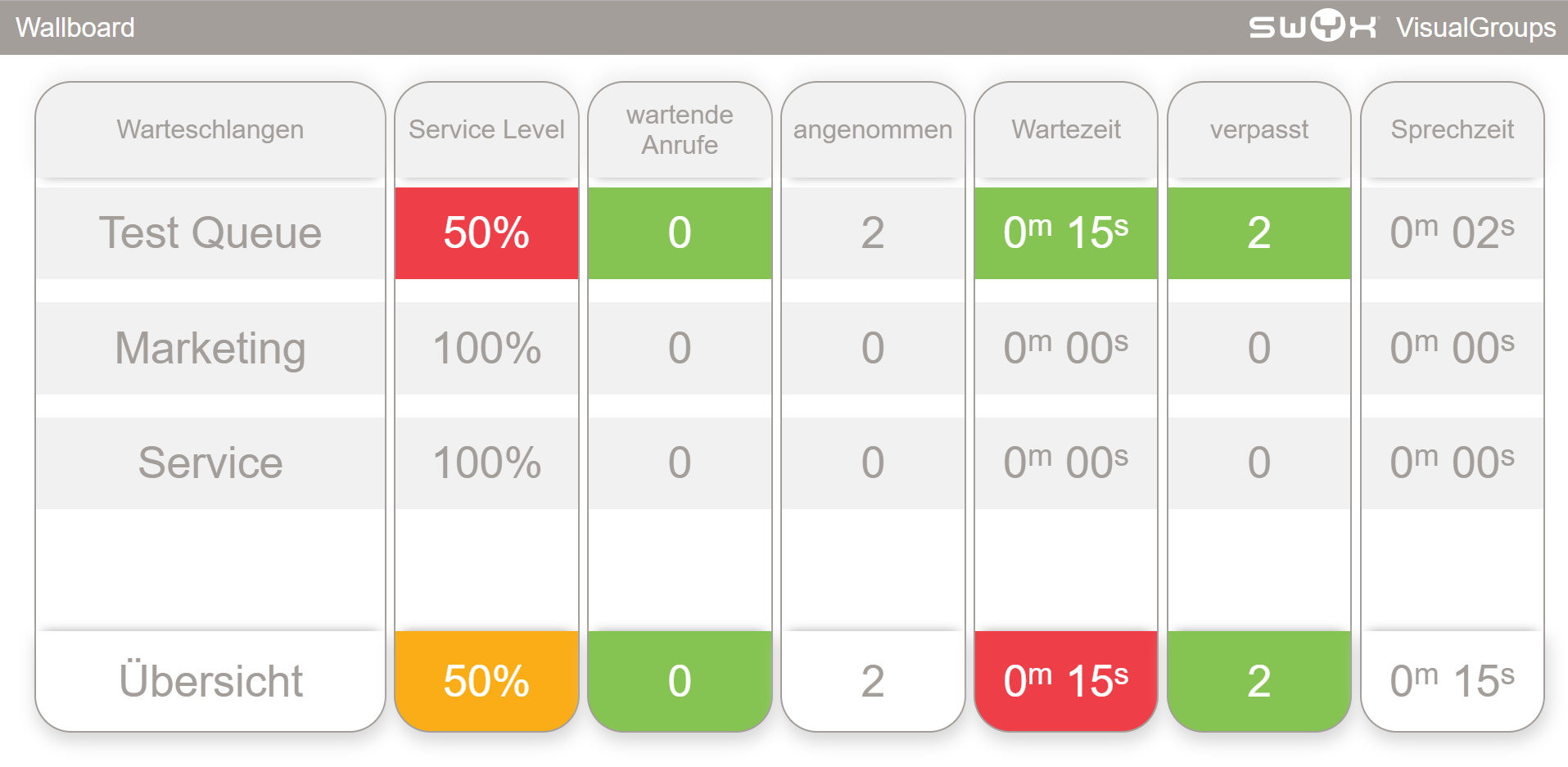Click Marketing's 100% Service Level value

[486, 348]
